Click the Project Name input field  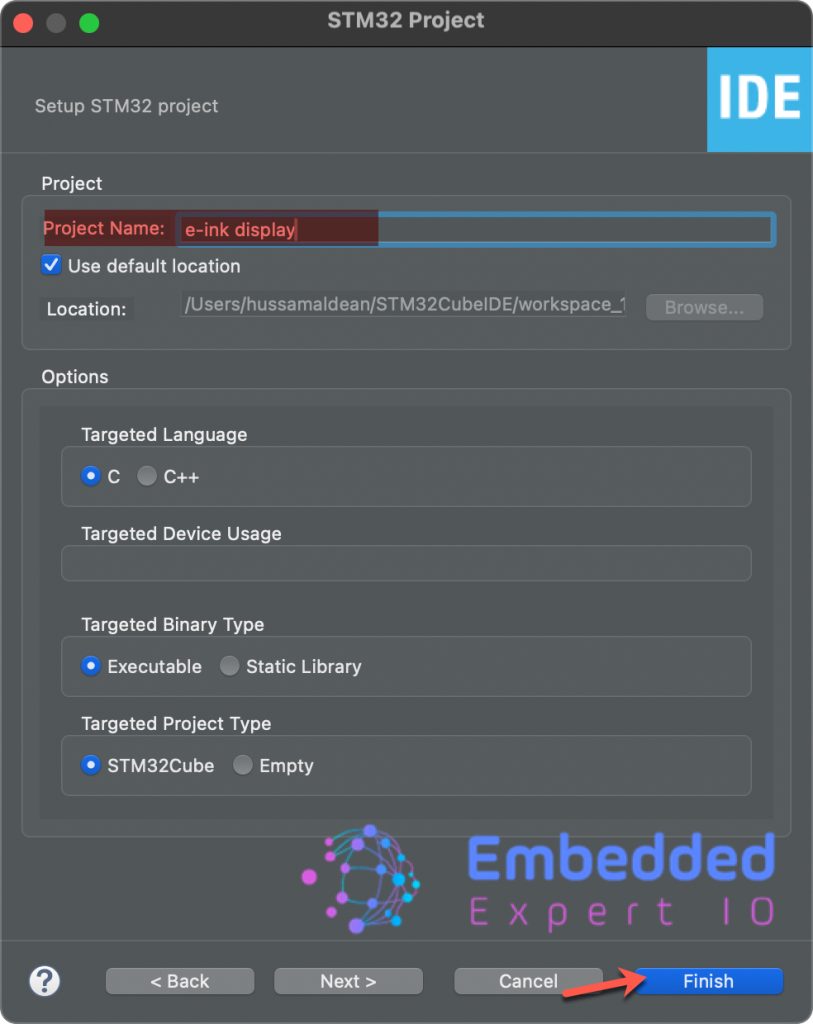point(476,229)
